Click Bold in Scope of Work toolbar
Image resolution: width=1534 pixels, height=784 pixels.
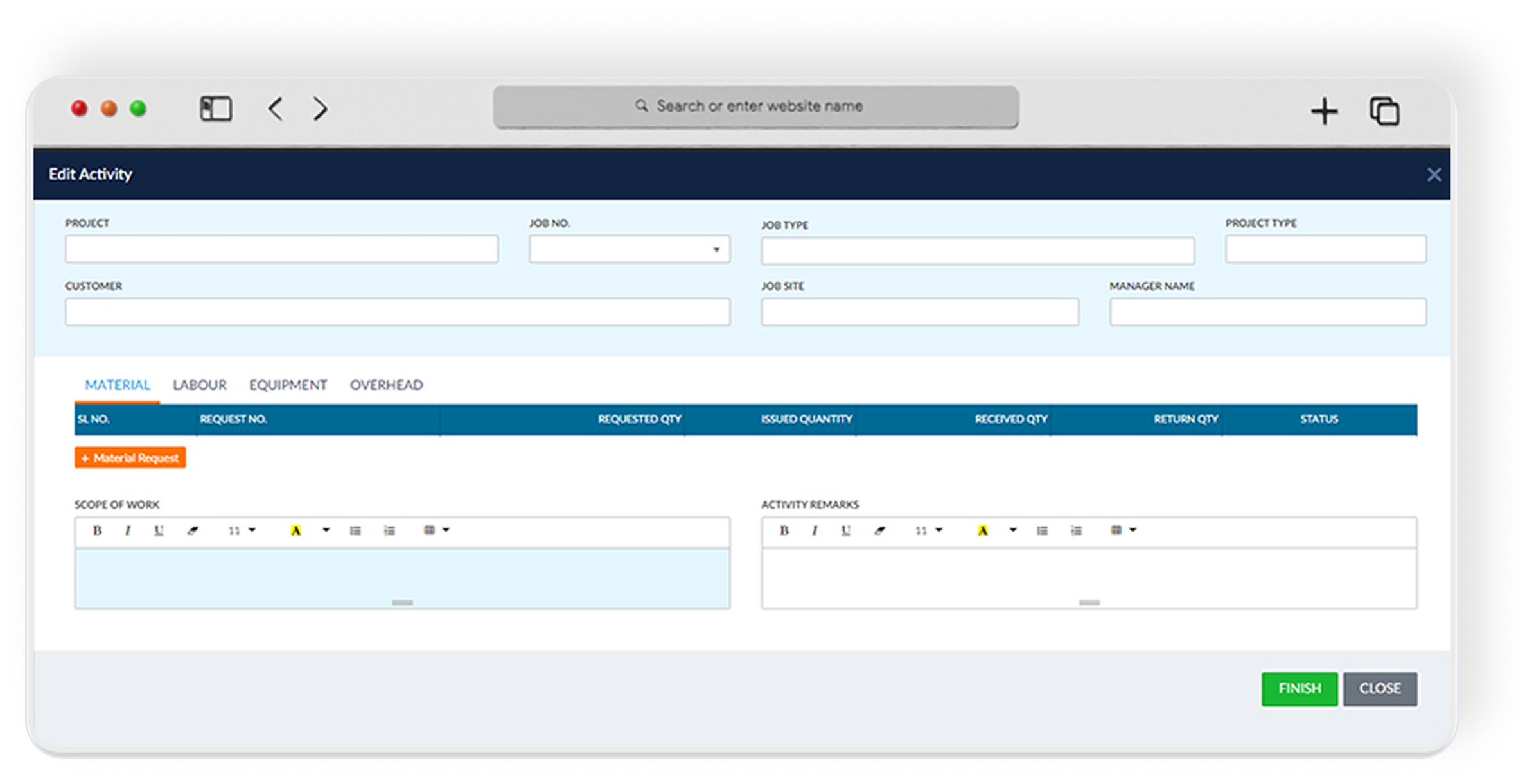point(97,530)
